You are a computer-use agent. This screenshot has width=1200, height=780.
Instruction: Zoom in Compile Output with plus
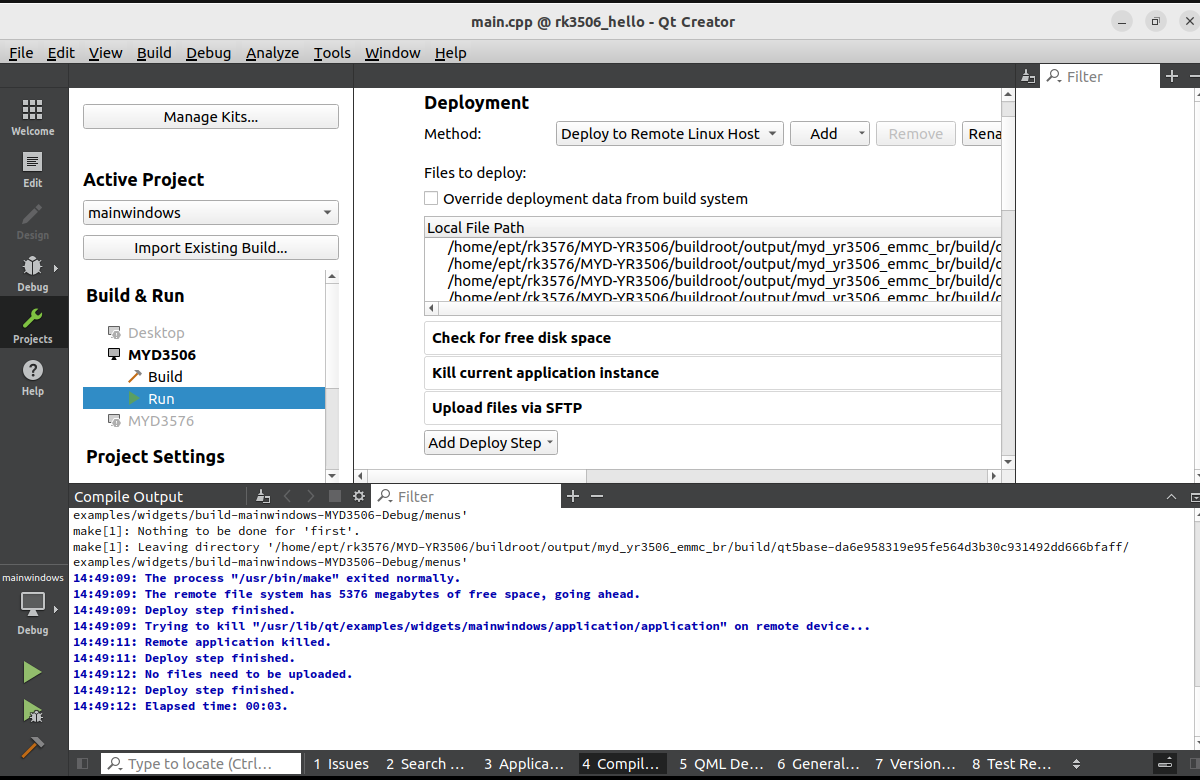pyautogui.click(x=573, y=496)
